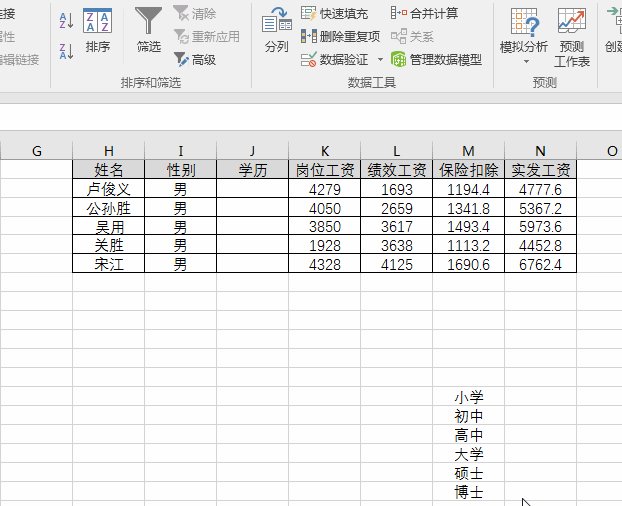Open Manage Data Model (管理数据模型)
The height and width of the screenshot is (506, 622).
click(x=437, y=60)
